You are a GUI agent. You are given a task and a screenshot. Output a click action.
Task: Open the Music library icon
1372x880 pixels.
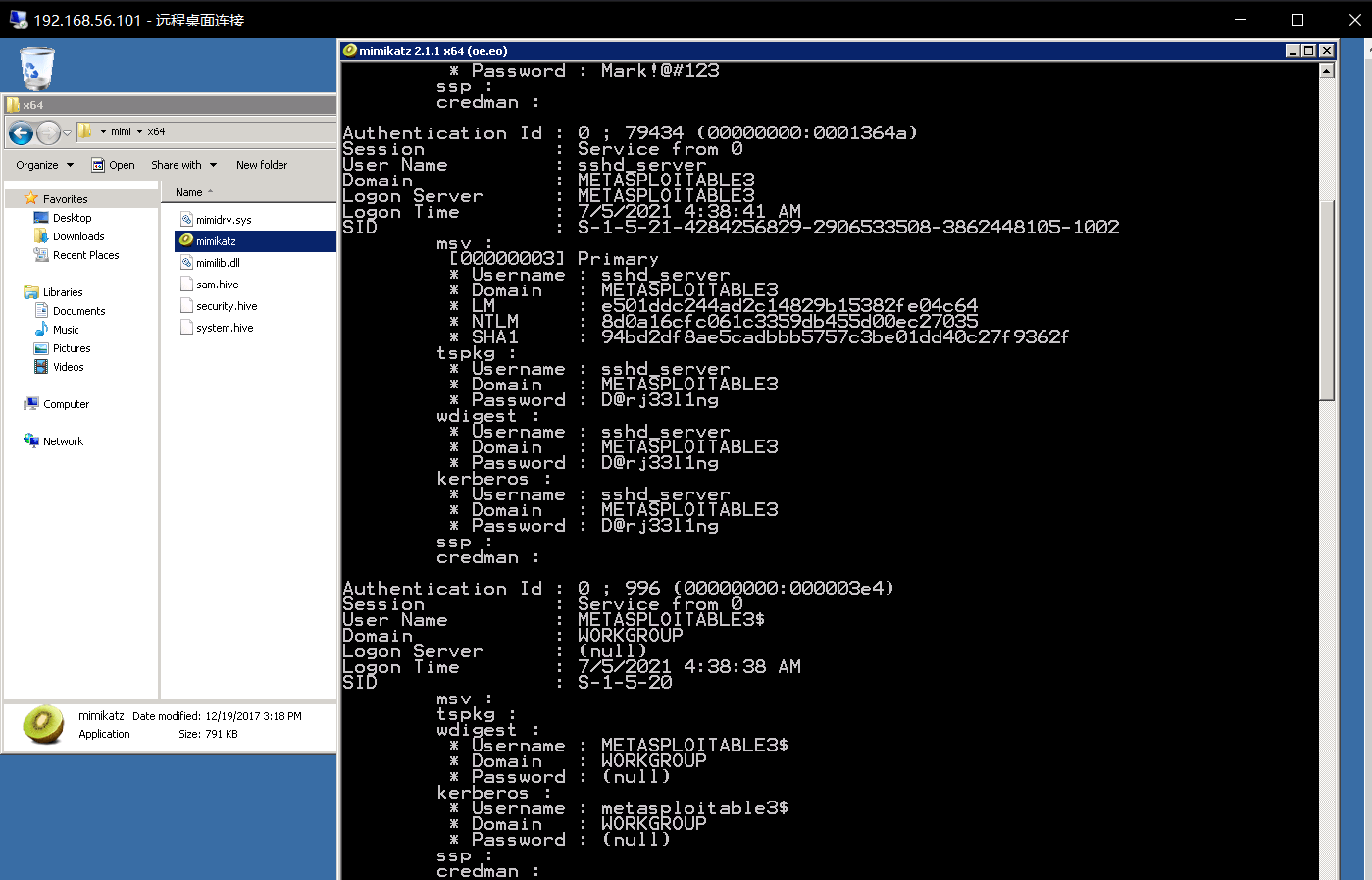coord(41,330)
